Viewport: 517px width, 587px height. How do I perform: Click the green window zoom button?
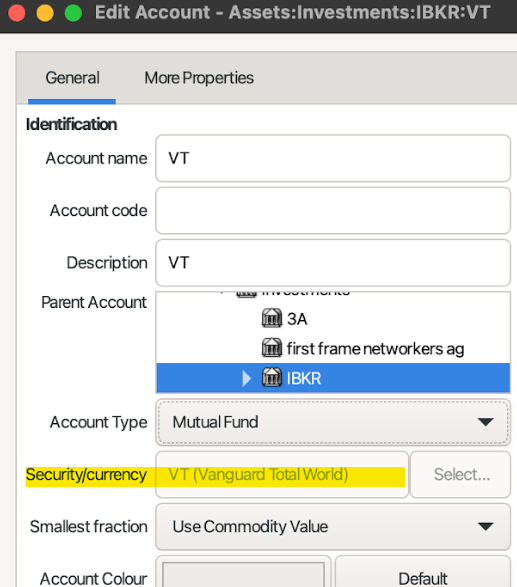click(73, 13)
